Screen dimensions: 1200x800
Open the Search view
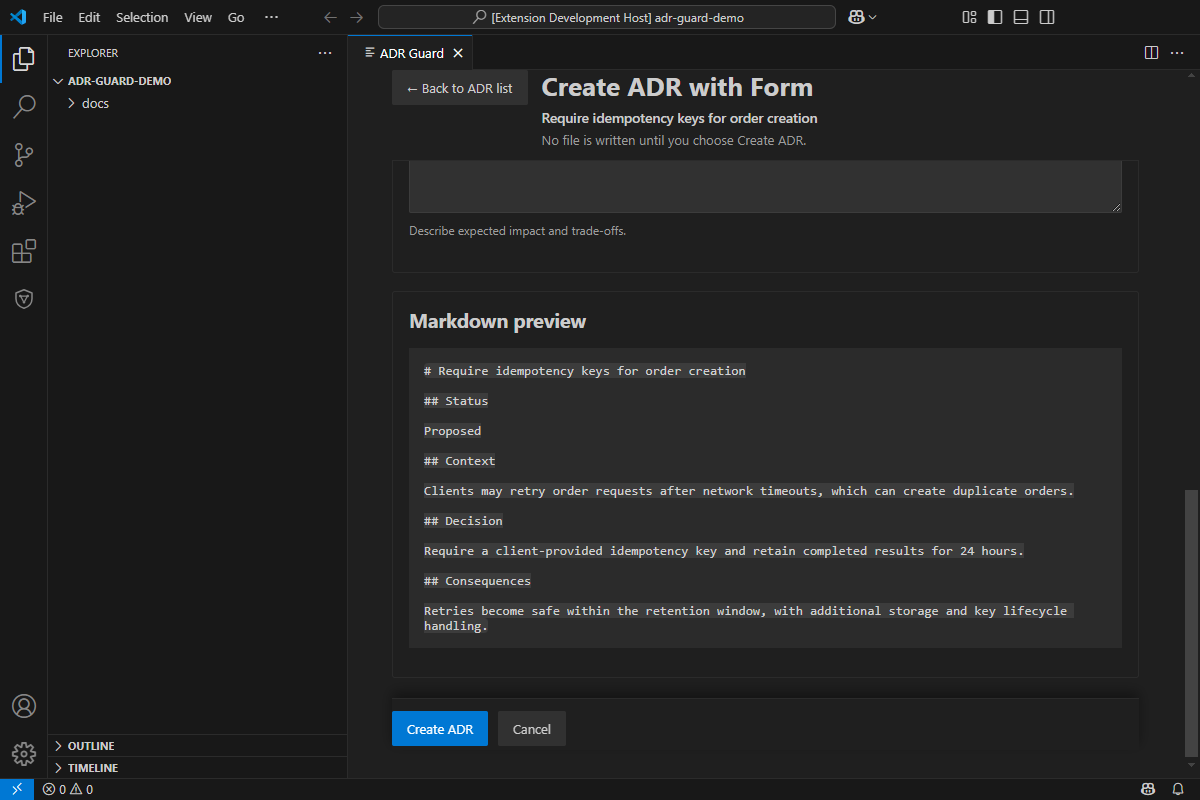tap(24, 106)
